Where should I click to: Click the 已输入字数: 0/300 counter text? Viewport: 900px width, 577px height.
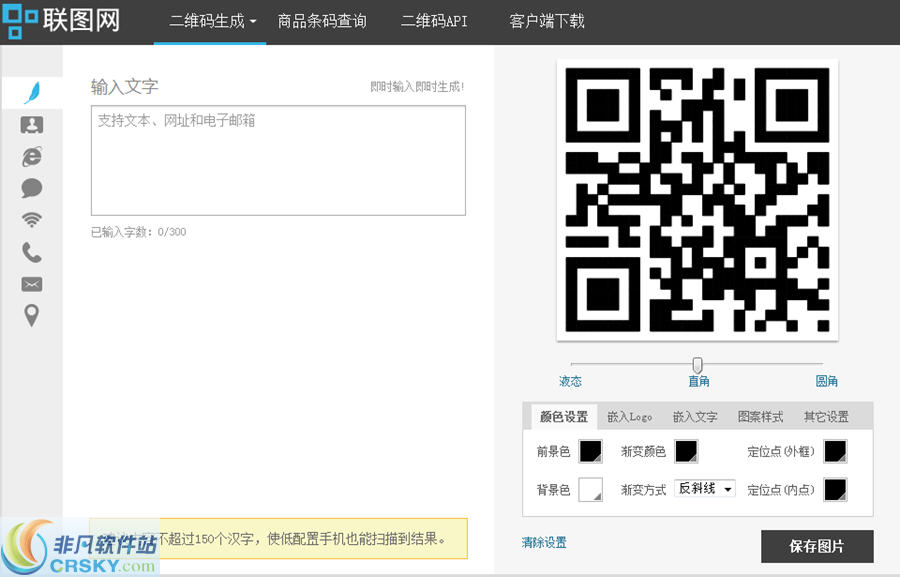(x=139, y=232)
